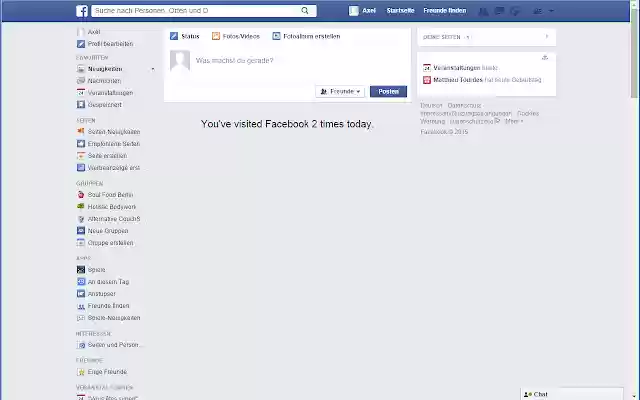Click the Gruppe erstellen icon

(81, 243)
